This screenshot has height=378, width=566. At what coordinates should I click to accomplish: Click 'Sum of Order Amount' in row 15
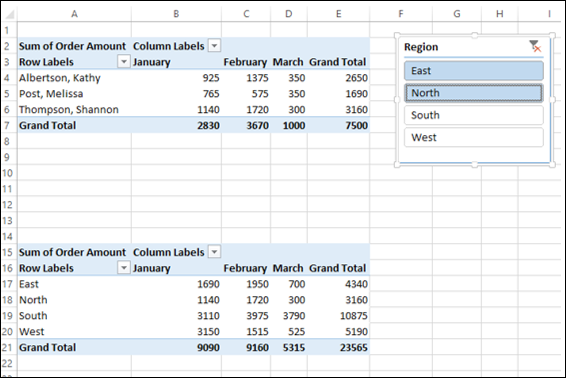[72, 252]
